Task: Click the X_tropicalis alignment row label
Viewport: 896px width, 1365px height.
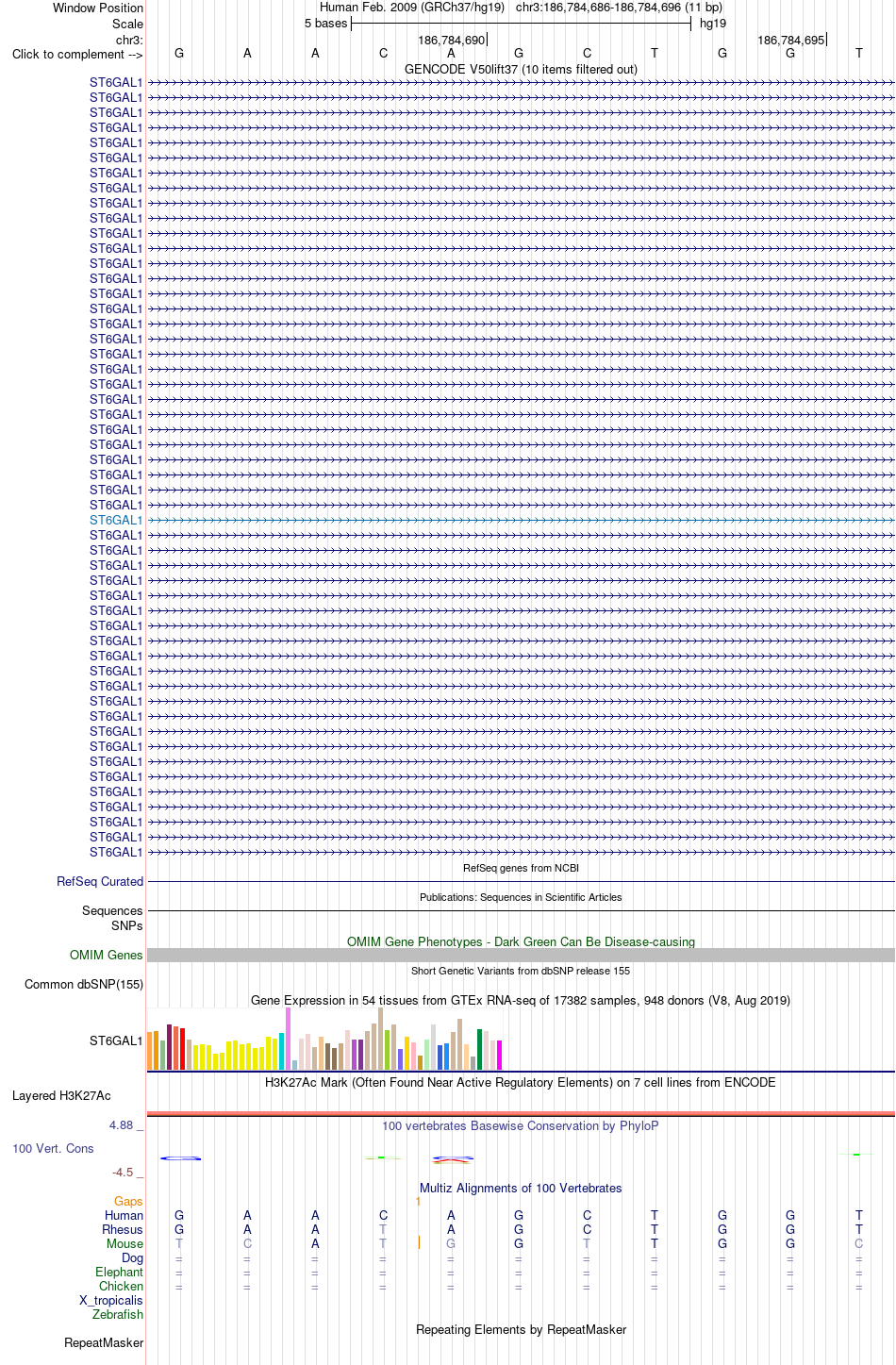Action: coord(111,1300)
